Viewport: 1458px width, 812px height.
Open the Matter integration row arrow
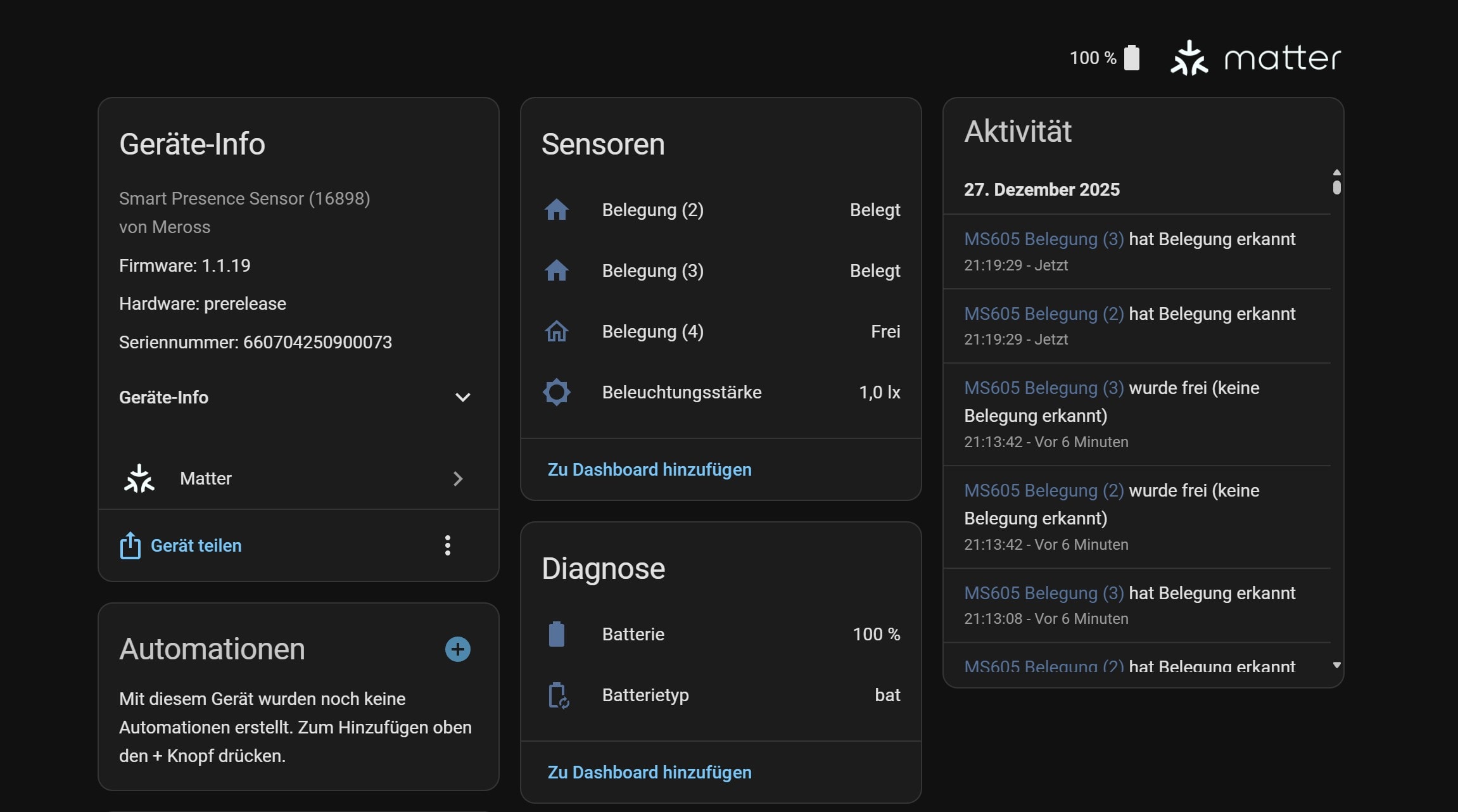458,478
